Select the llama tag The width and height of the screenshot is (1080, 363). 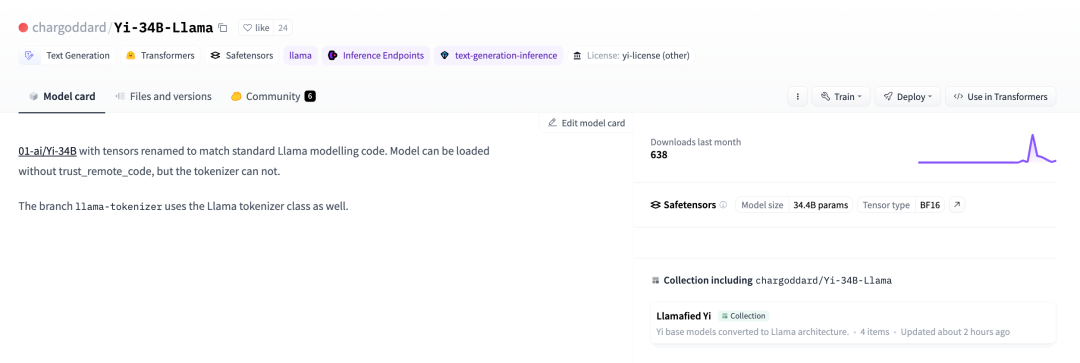coord(300,56)
